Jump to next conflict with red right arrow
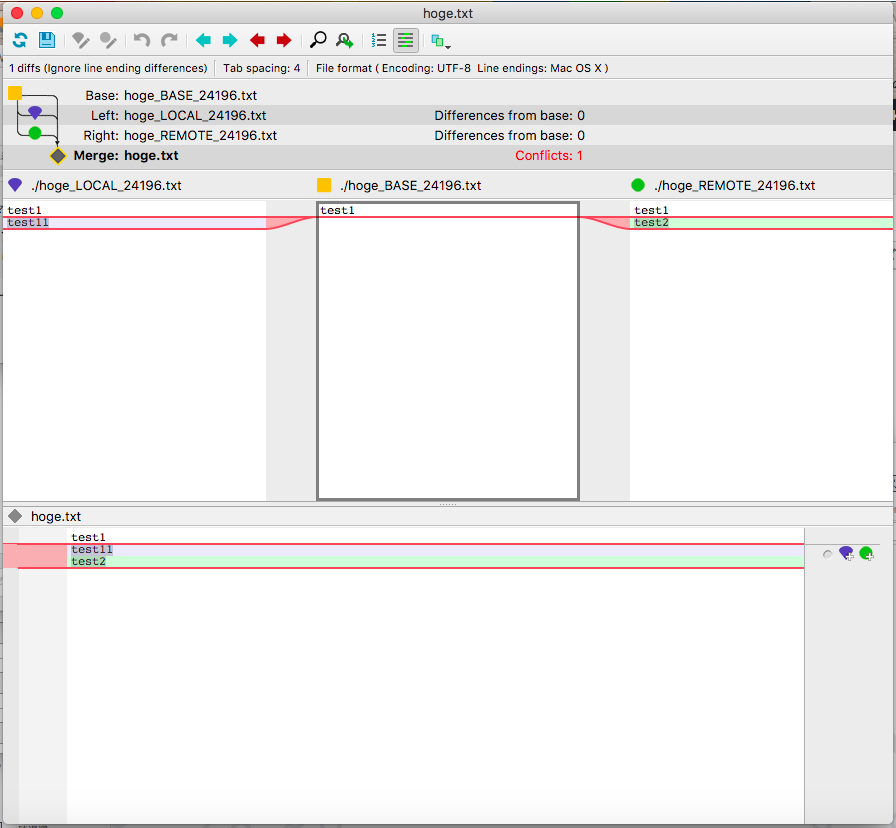The image size is (896, 828). click(284, 40)
